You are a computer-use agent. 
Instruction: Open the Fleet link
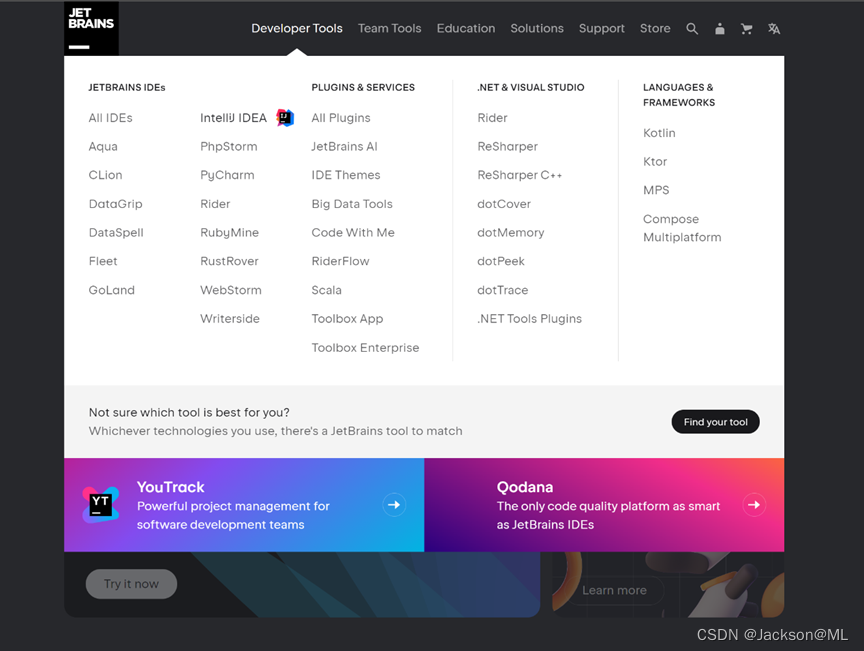103,261
